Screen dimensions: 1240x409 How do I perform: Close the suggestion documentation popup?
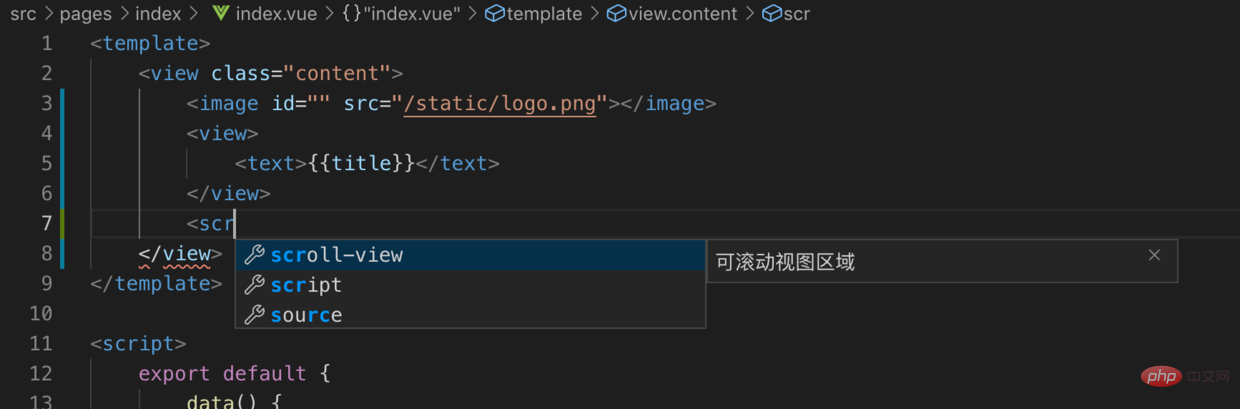point(1154,255)
